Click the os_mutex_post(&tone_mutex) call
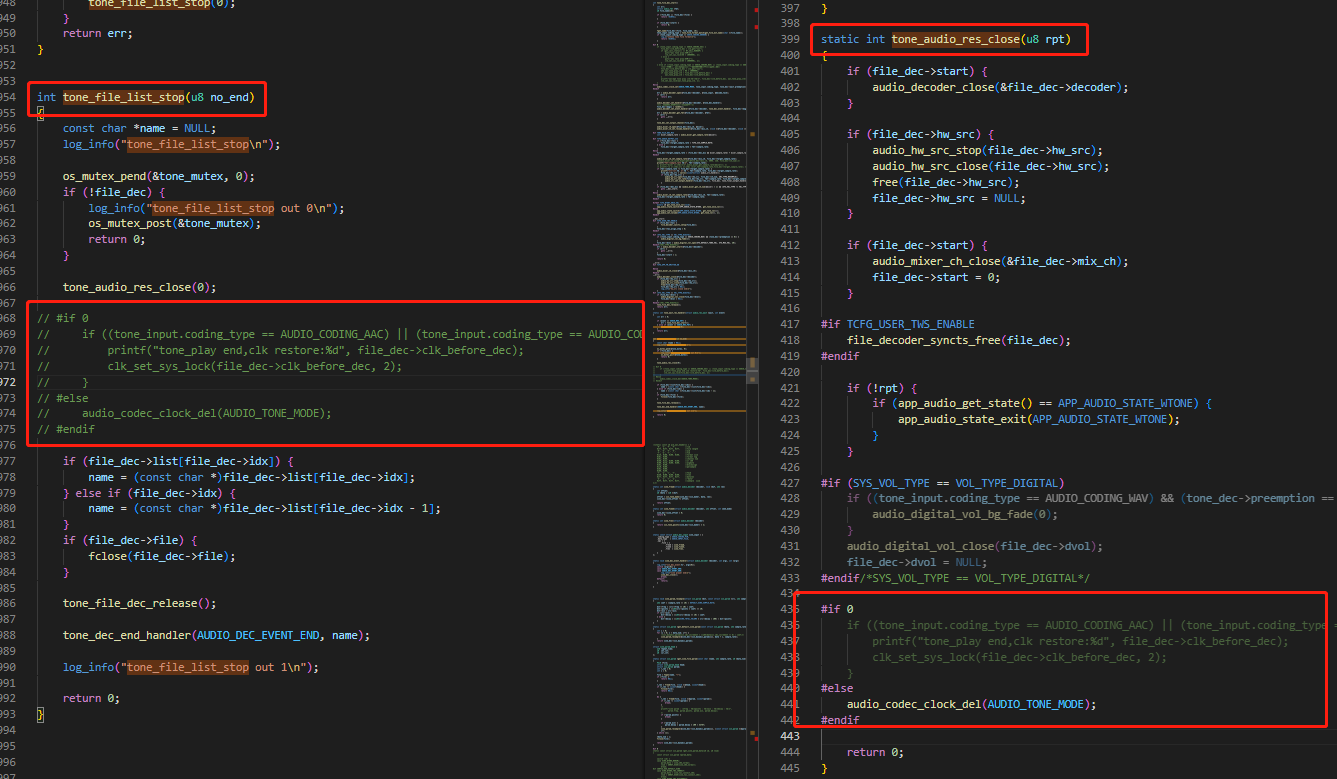Image resolution: width=1337 pixels, height=779 pixels. [x=174, y=224]
